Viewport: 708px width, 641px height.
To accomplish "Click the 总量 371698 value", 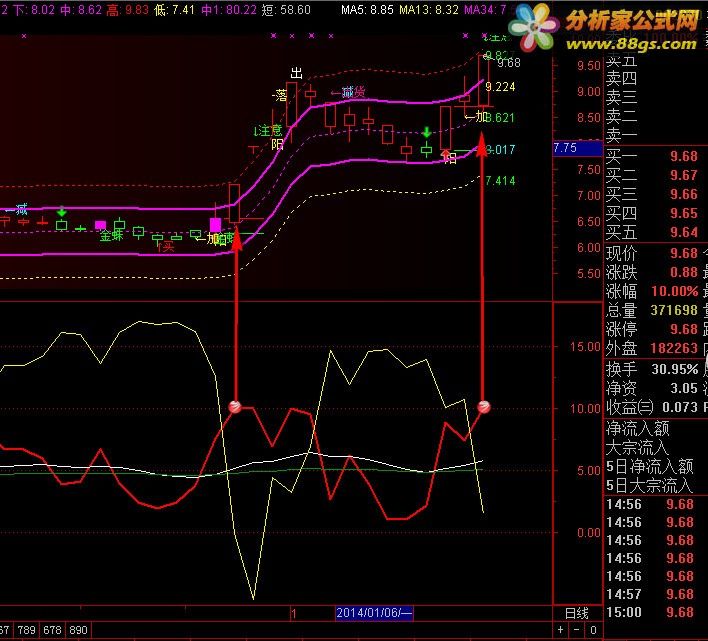I will click(x=674, y=310).
